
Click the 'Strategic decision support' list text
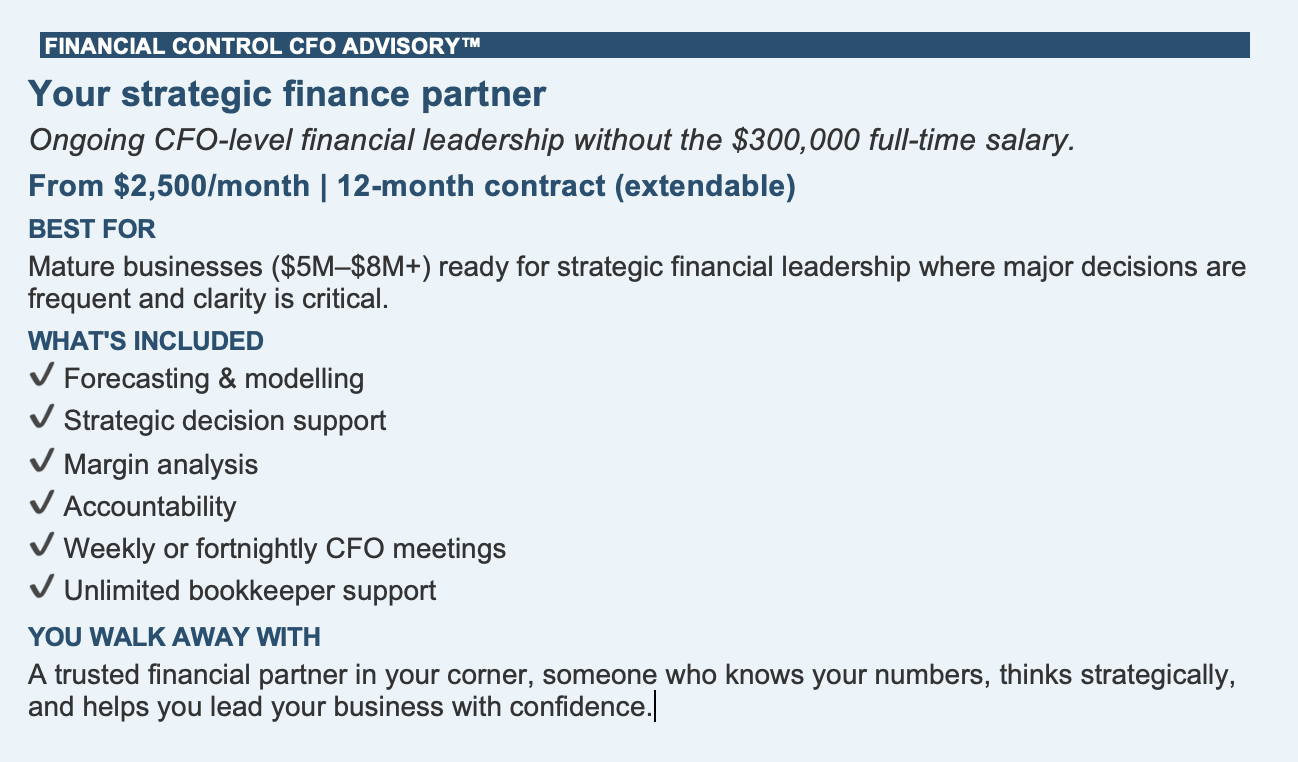coord(225,421)
